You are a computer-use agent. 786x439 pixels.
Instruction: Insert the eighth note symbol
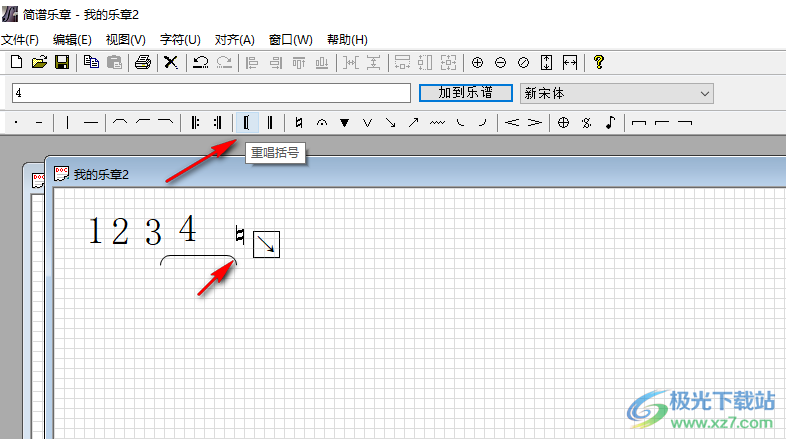[x=610, y=123]
